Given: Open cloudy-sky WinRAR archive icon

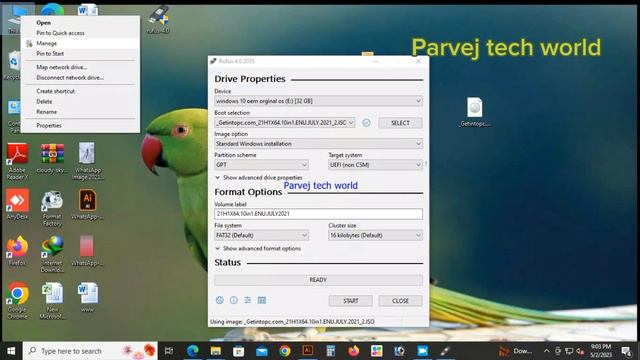Looking at the screenshot, I should coord(52,158).
